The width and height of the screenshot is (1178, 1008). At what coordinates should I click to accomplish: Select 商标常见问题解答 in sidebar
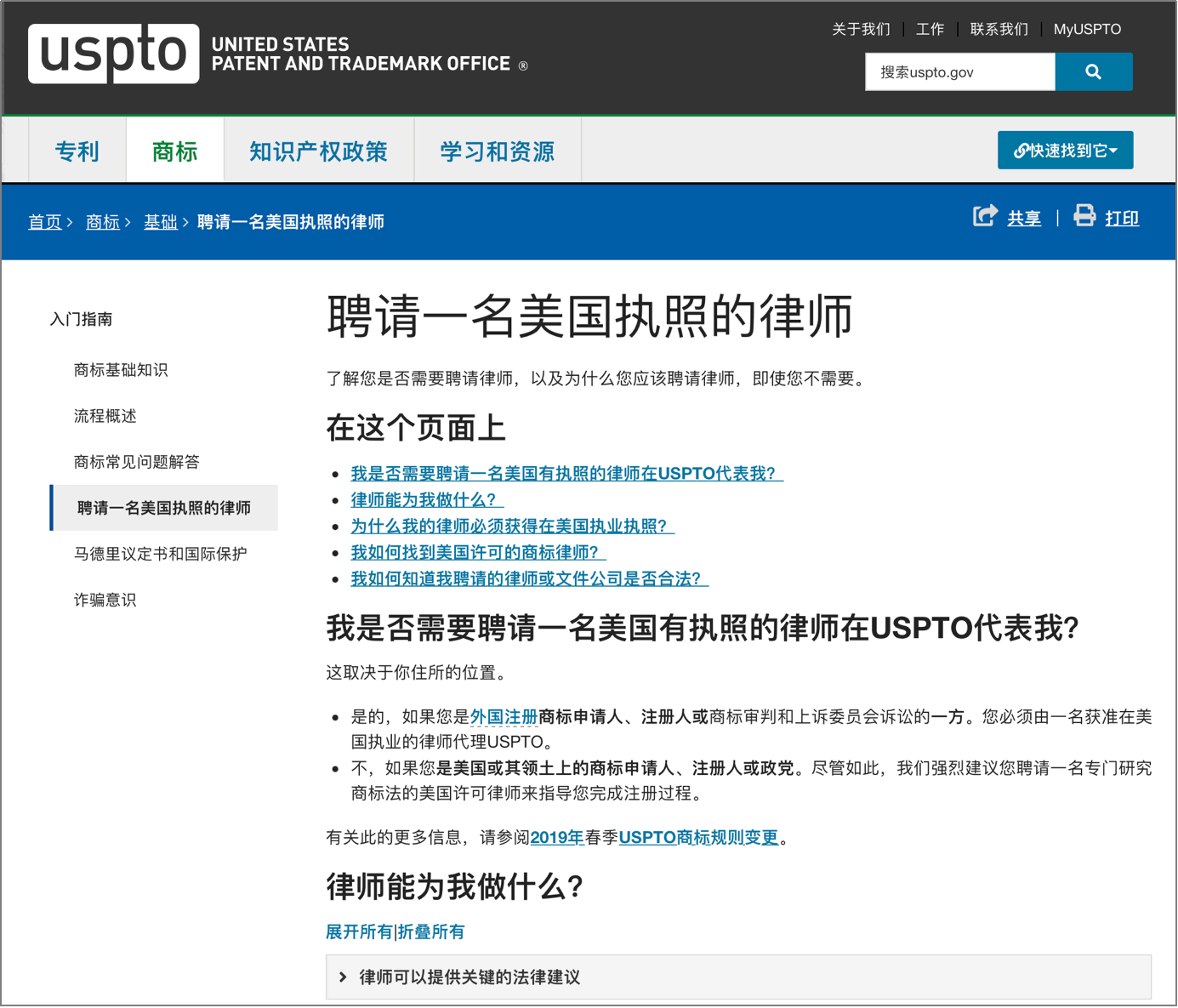[136, 462]
